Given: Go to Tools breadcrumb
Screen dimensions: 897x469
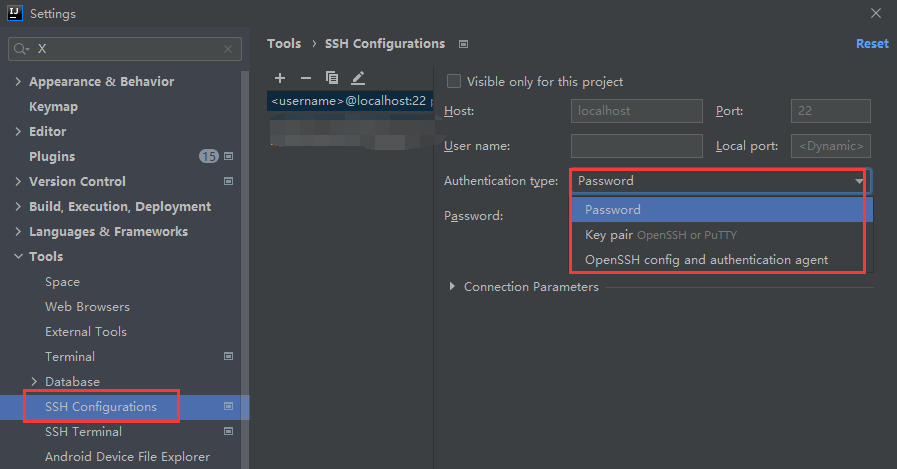Looking at the screenshot, I should [x=284, y=43].
